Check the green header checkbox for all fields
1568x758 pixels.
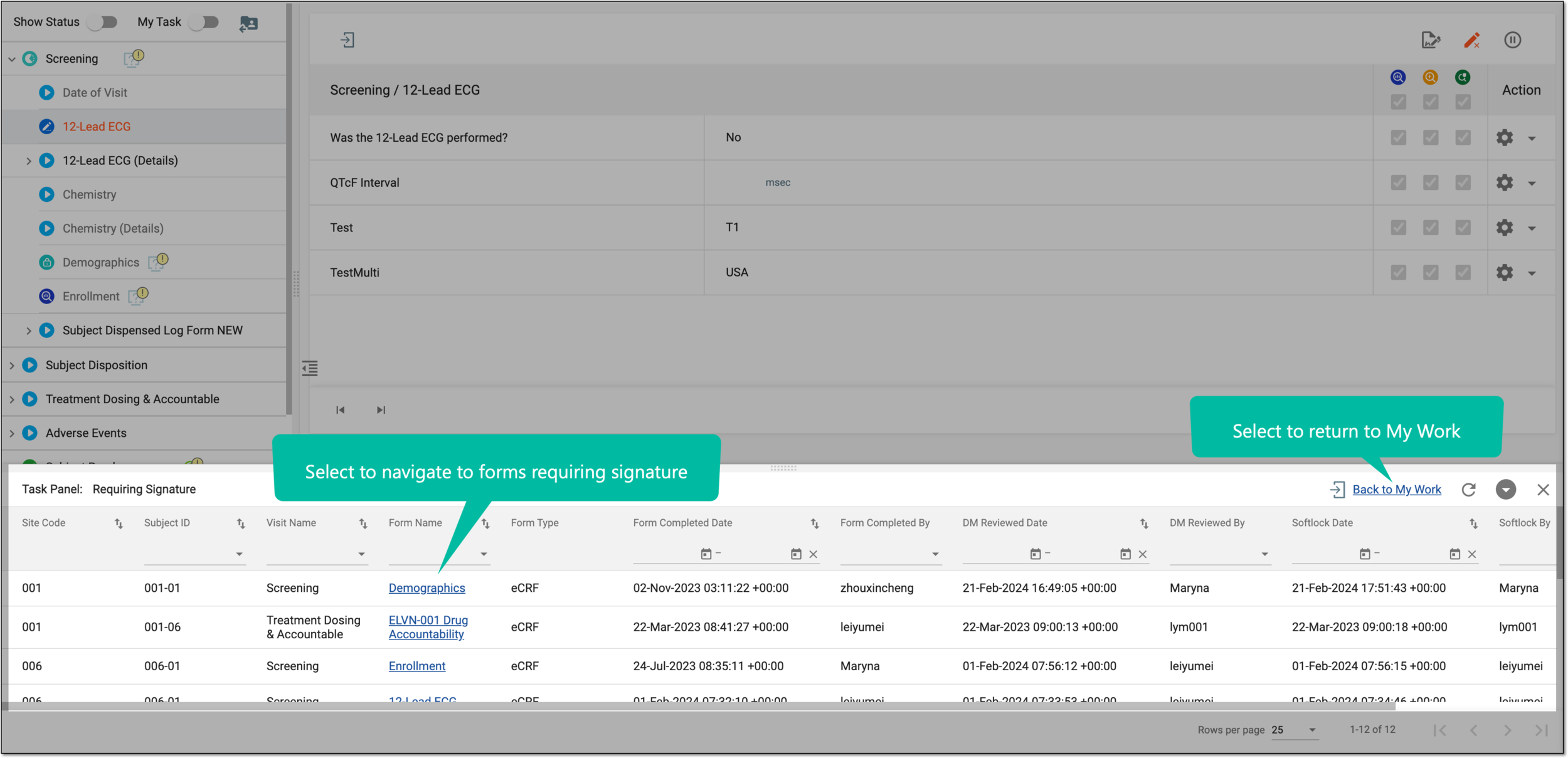coord(1463,102)
